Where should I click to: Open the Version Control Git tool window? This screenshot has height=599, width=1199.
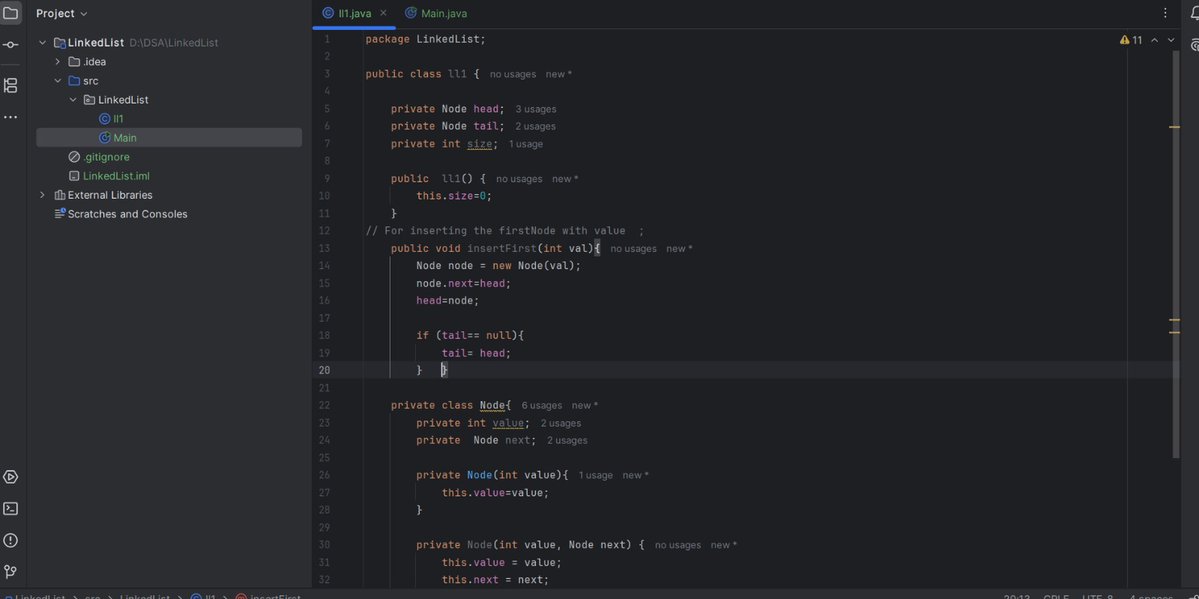pos(11,570)
